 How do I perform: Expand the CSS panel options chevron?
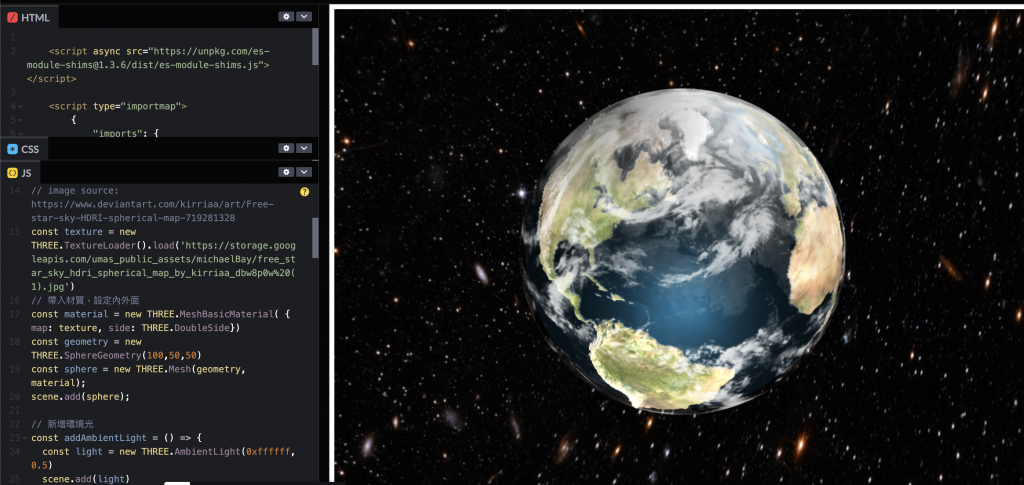(304, 149)
